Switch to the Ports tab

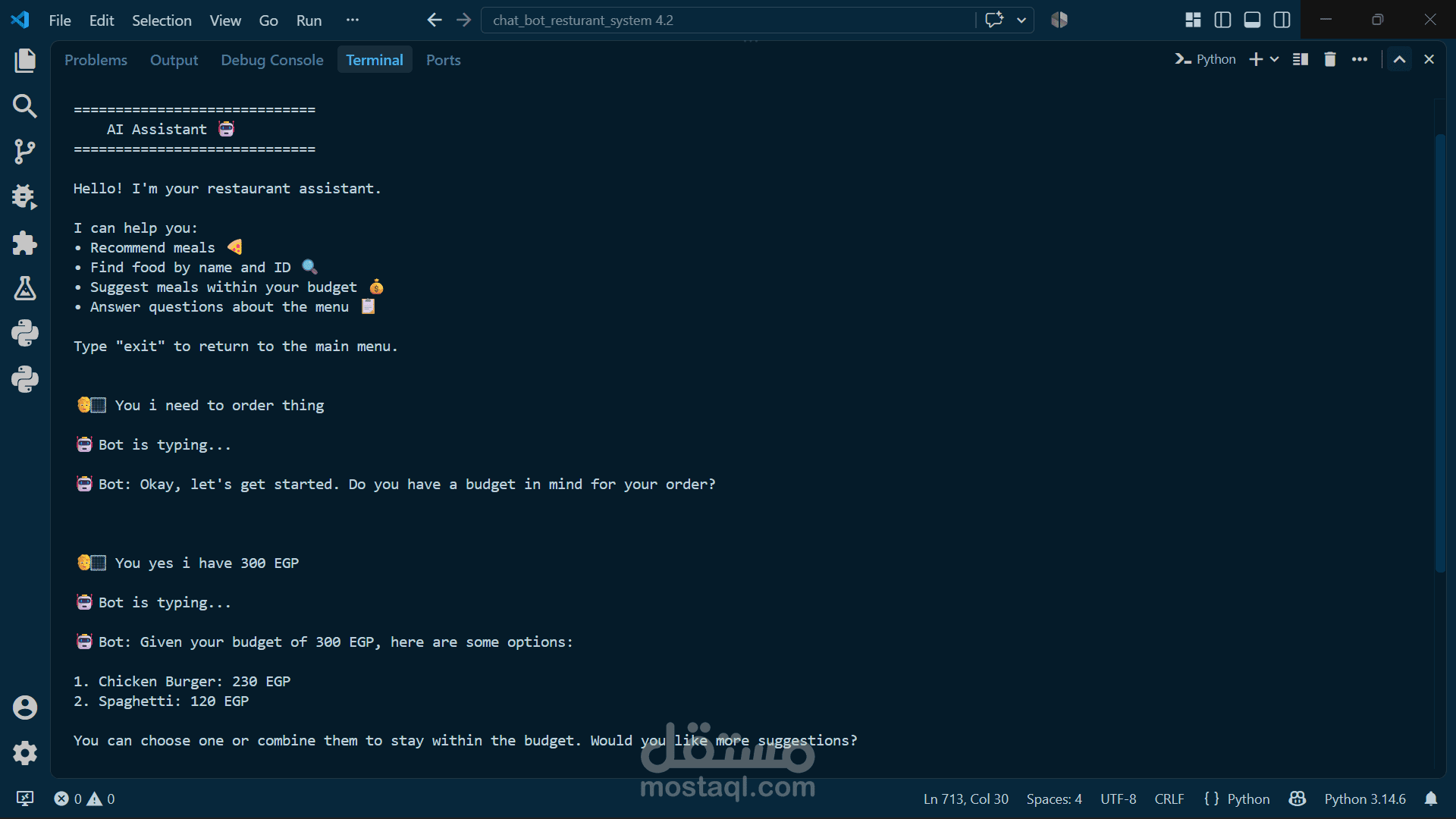pos(444,60)
